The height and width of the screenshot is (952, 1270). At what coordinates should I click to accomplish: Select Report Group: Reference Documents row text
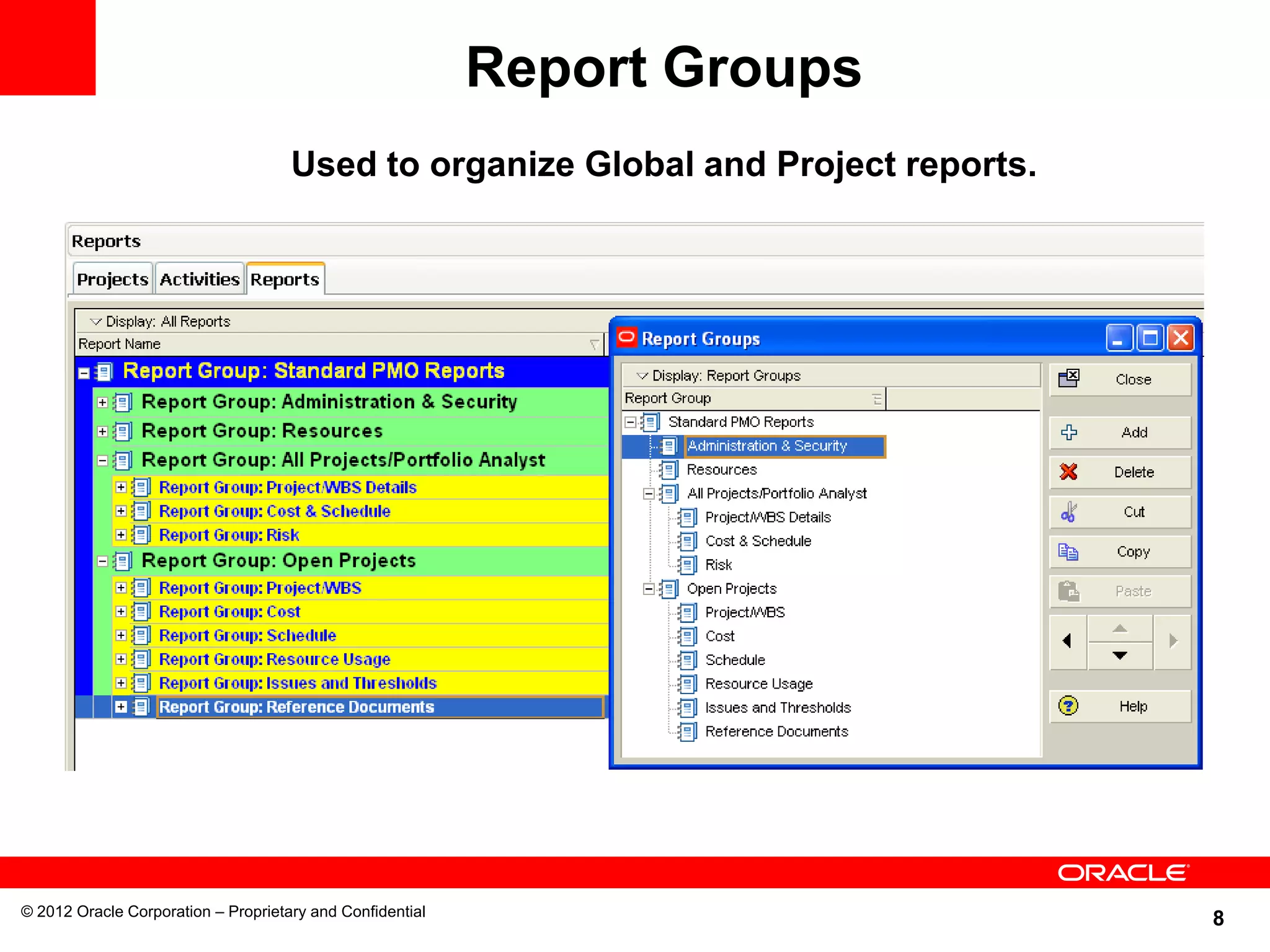(x=297, y=707)
